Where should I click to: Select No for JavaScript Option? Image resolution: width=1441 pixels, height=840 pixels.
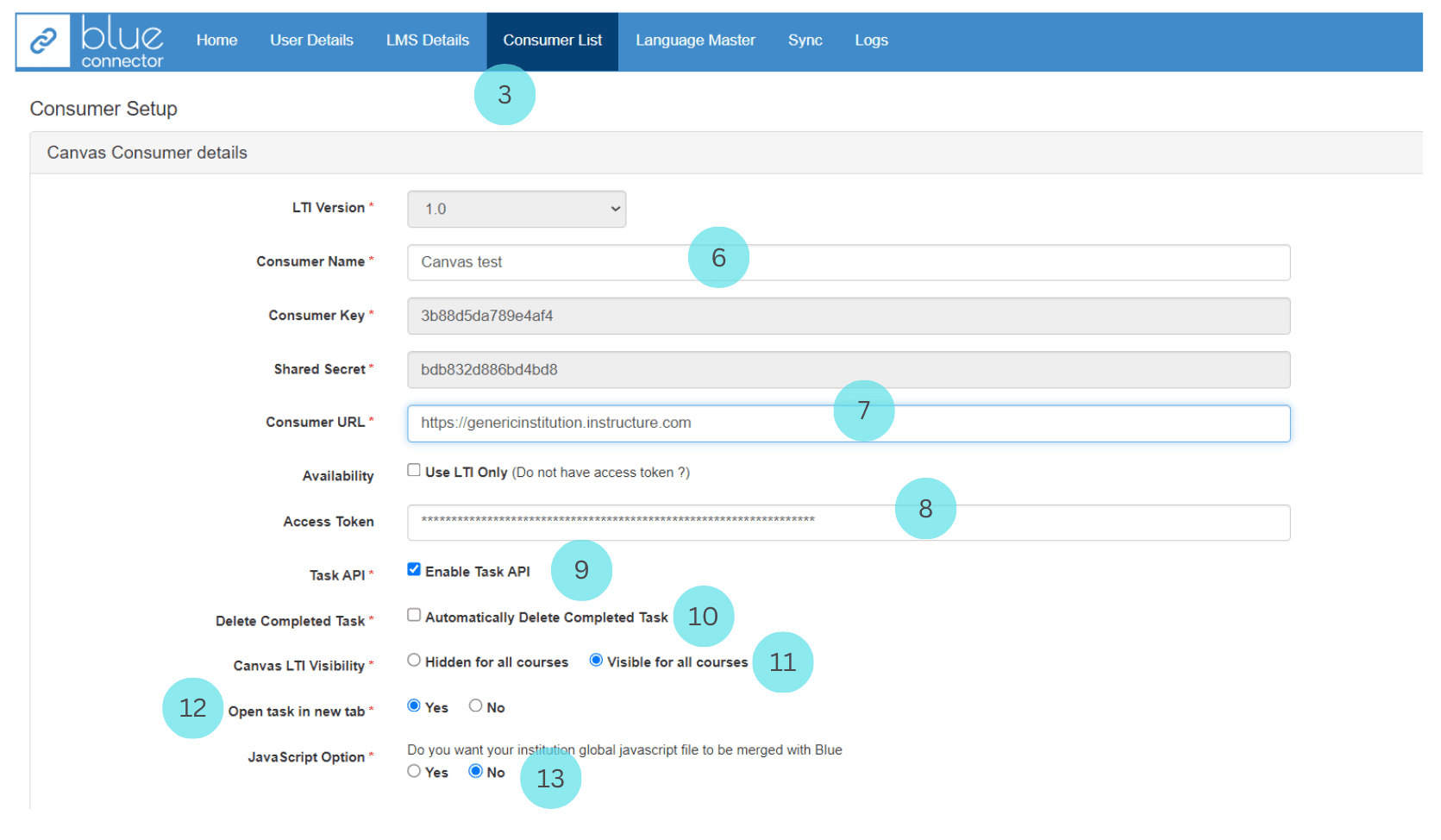click(x=475, y=771)
